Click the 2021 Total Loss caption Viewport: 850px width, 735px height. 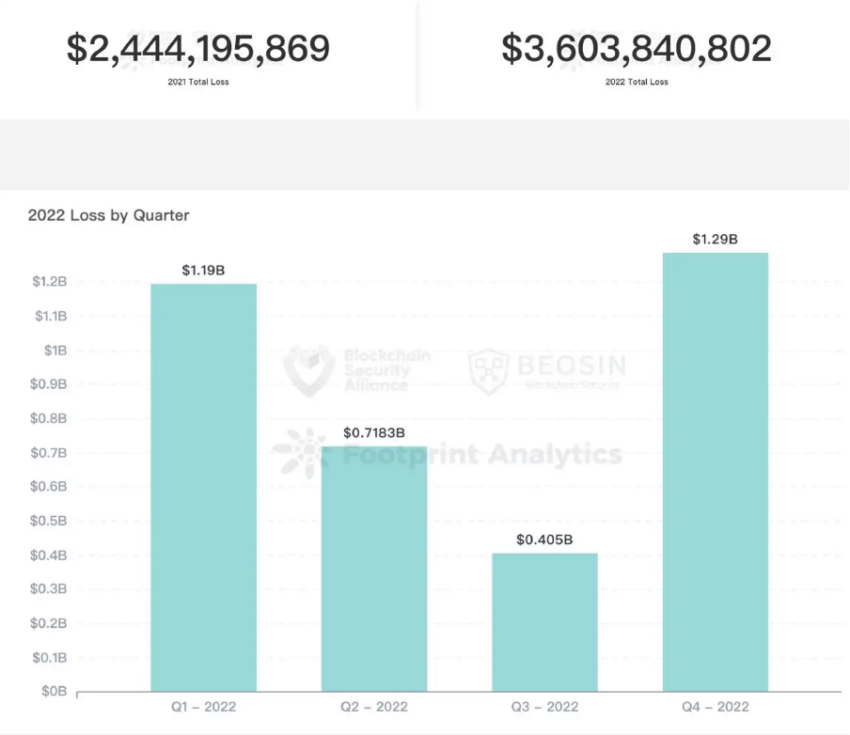[198, 82]
